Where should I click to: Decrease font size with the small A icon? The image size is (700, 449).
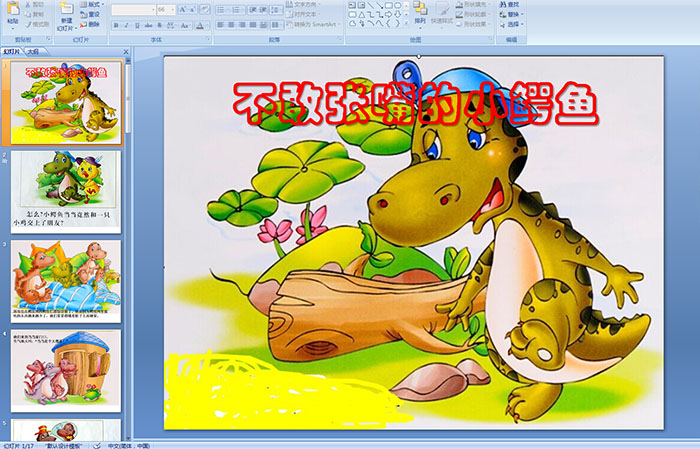pos(192,9)
